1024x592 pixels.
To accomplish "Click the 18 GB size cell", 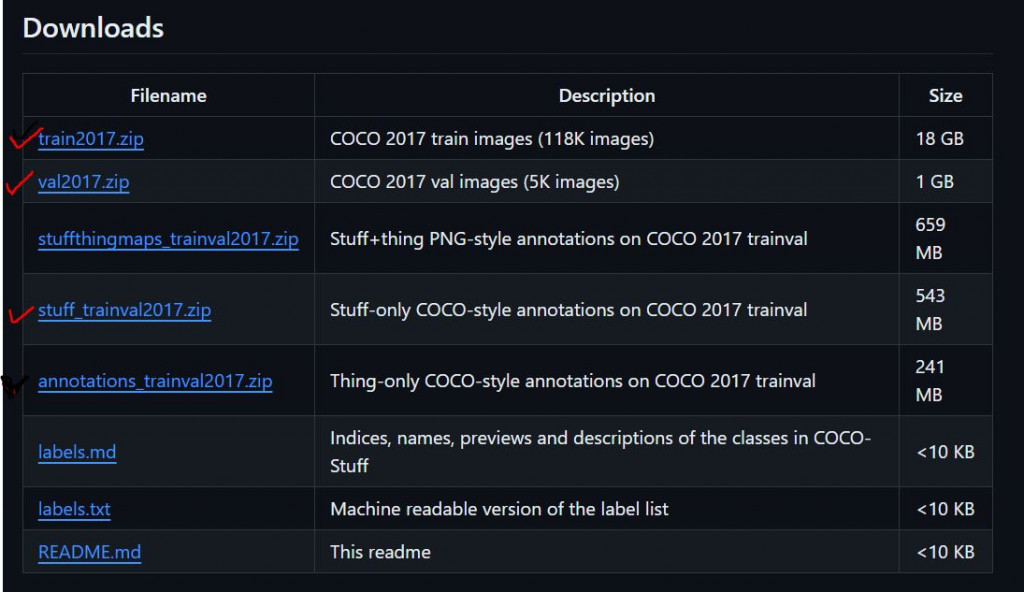I will pos(940,139).
